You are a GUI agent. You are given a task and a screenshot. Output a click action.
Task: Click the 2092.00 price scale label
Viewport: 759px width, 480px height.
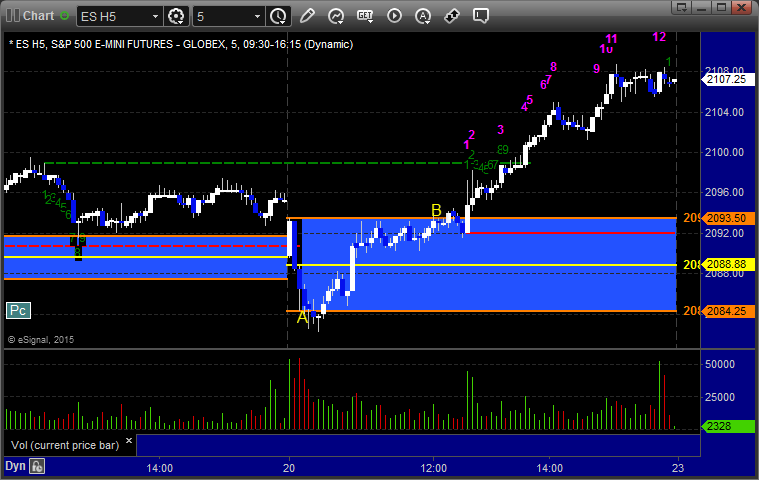pos(724,233)
